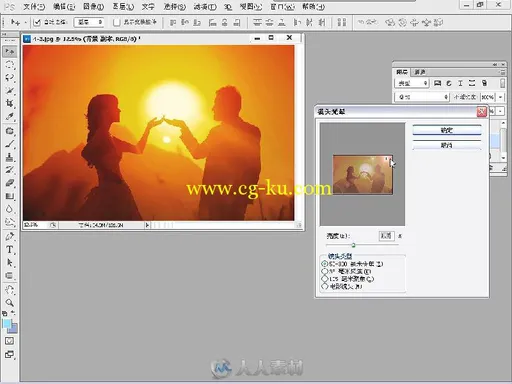Toggle layer filtering switch in Layers panel
Image resolution: width=512 pixels, height=384 pixels.
[x=502, y=83]
